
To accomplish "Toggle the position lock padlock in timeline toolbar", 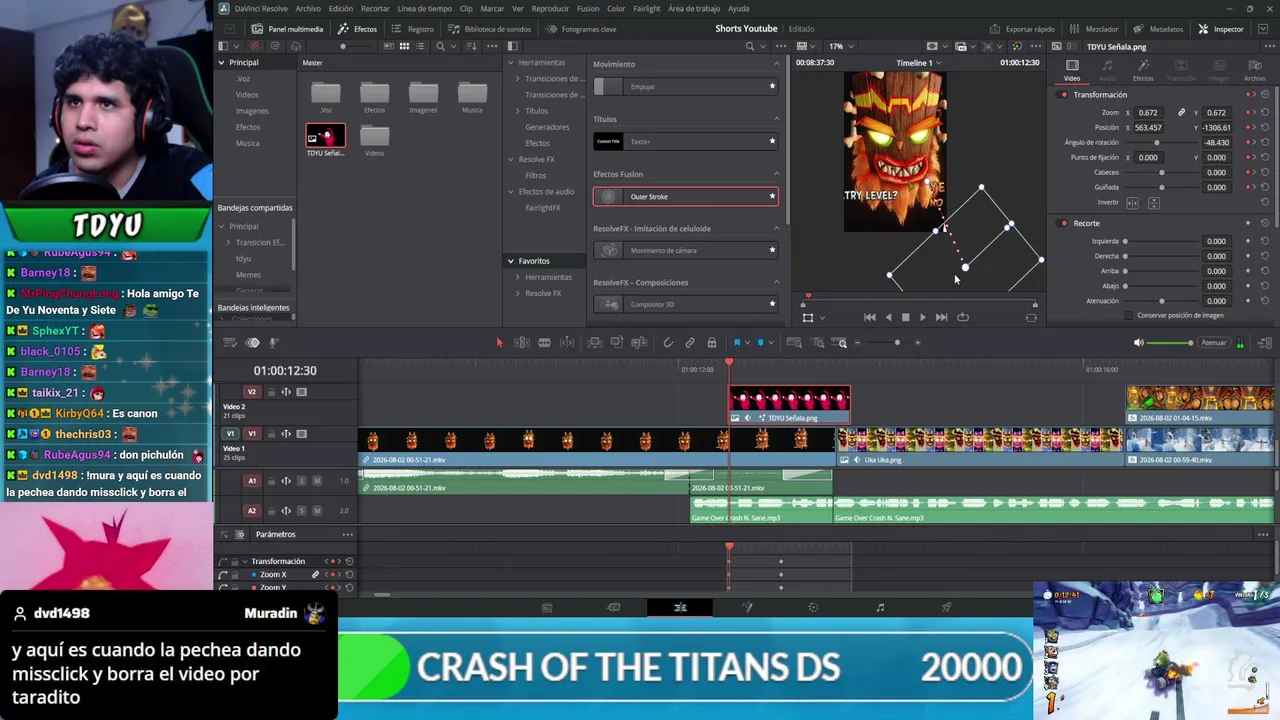I will click(x=712, y=343).
